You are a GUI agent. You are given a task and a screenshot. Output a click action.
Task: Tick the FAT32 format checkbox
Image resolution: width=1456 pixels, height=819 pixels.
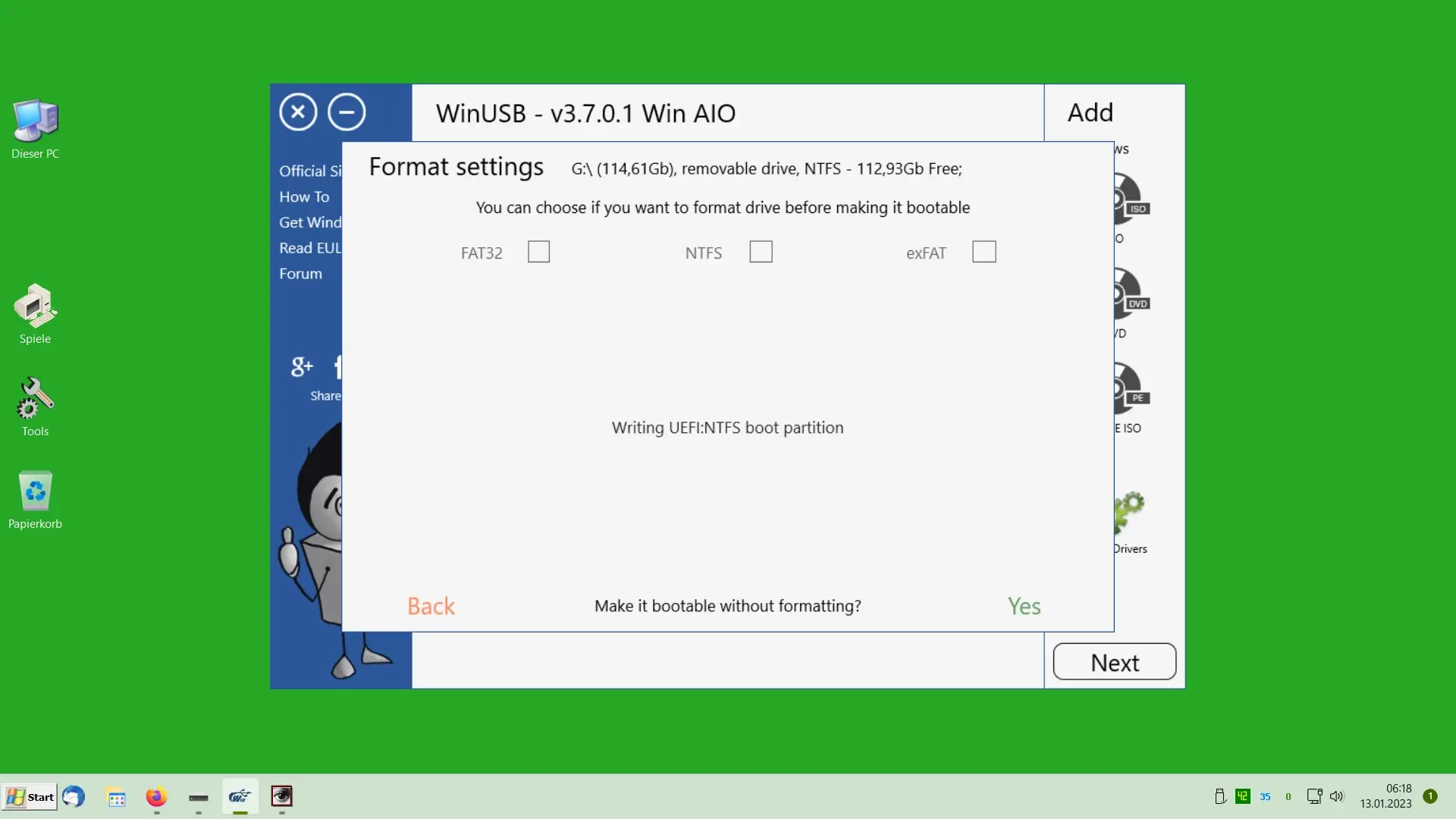click(x=538, y=252)
